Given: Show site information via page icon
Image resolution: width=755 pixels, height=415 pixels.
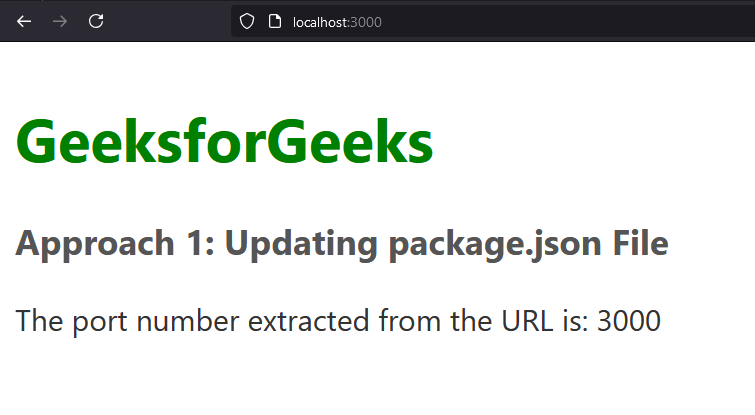Looking at the screenshot, I should (x=274, y=21).
